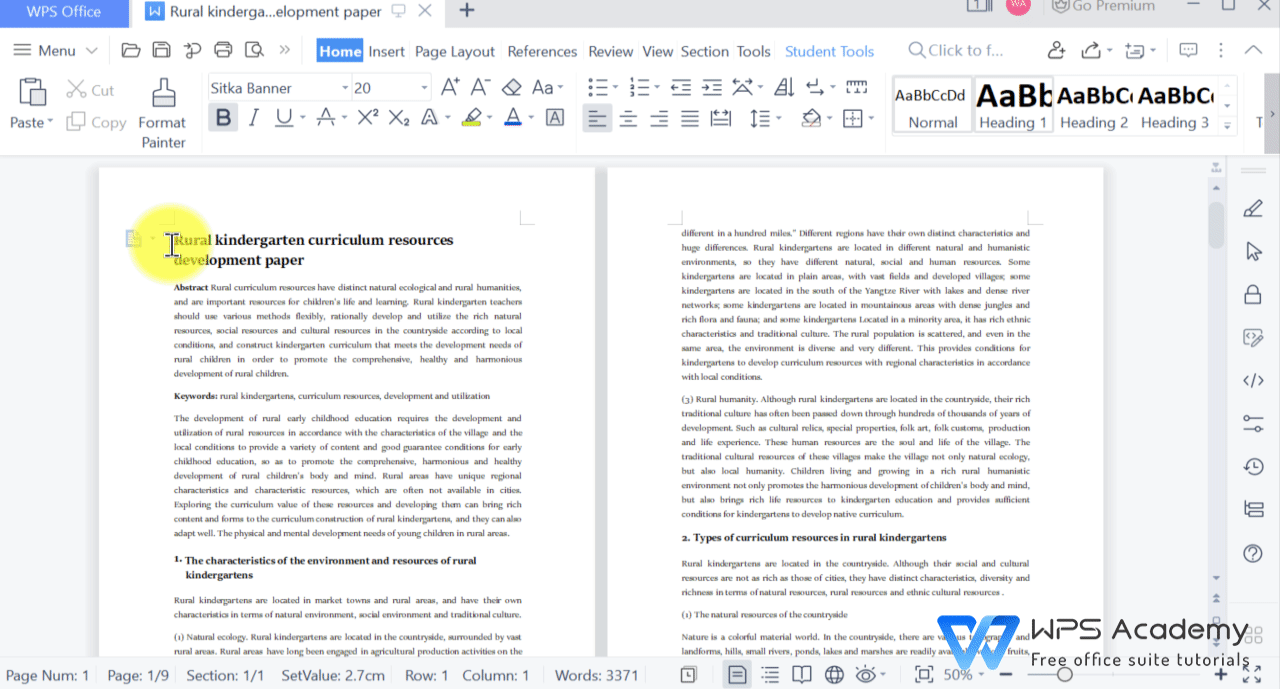Open the history clock icon in right sidebar
1280x689 pixels.
[x=1253, y=465]
